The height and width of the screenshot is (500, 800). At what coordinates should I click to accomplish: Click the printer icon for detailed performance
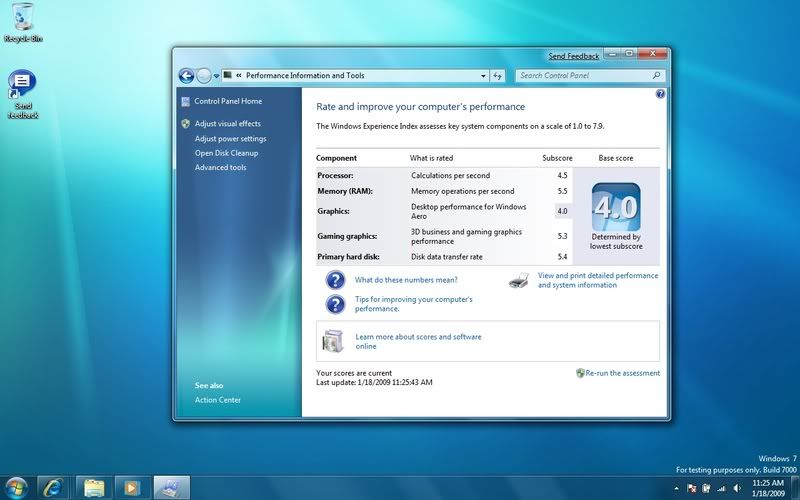518,281
